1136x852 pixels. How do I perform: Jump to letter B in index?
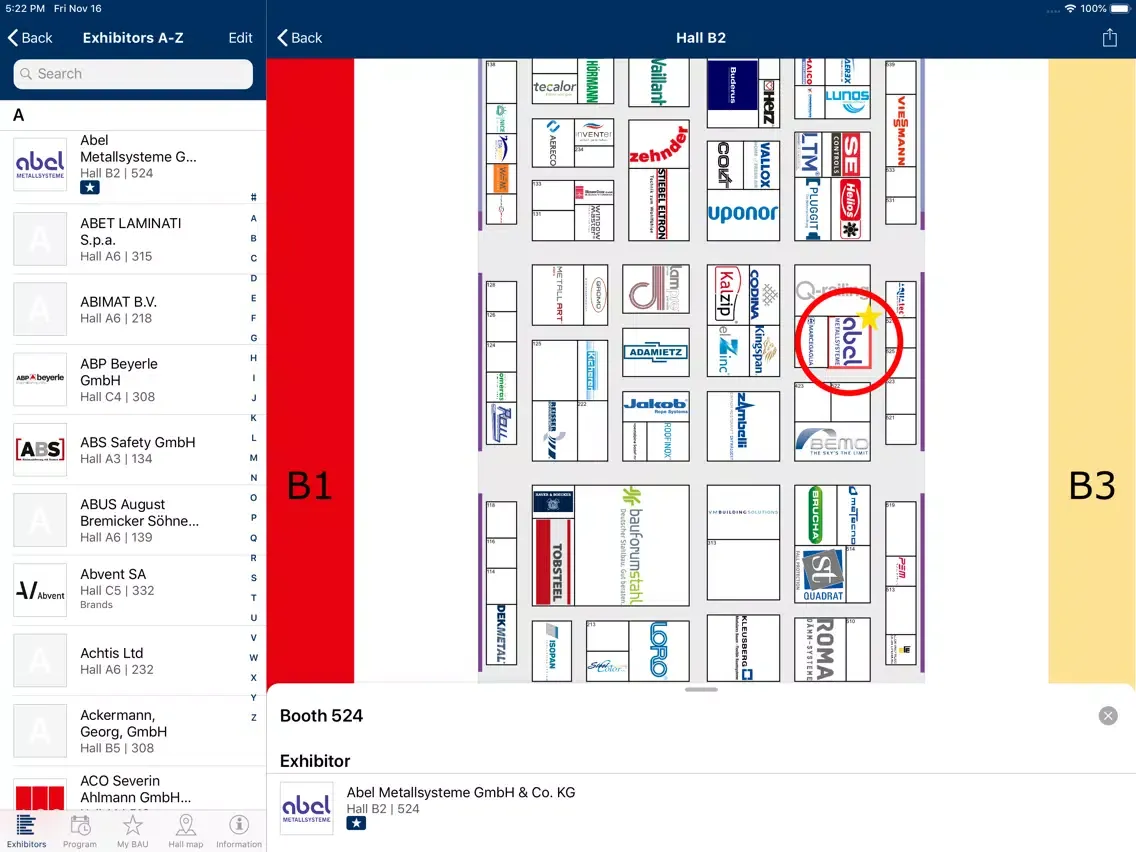[x=254, y=238]
